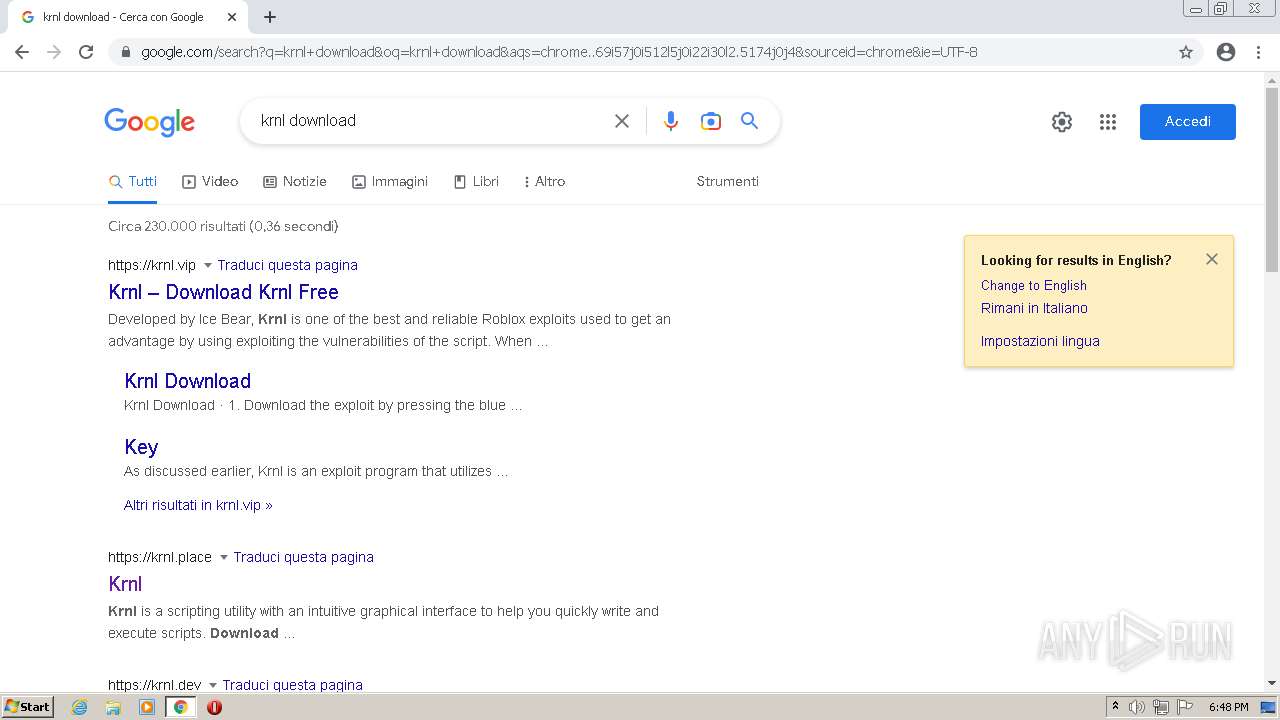Dismiss the English results language popup
The width and height of the screenshot is (1280, 720).
pos(1212,259)
